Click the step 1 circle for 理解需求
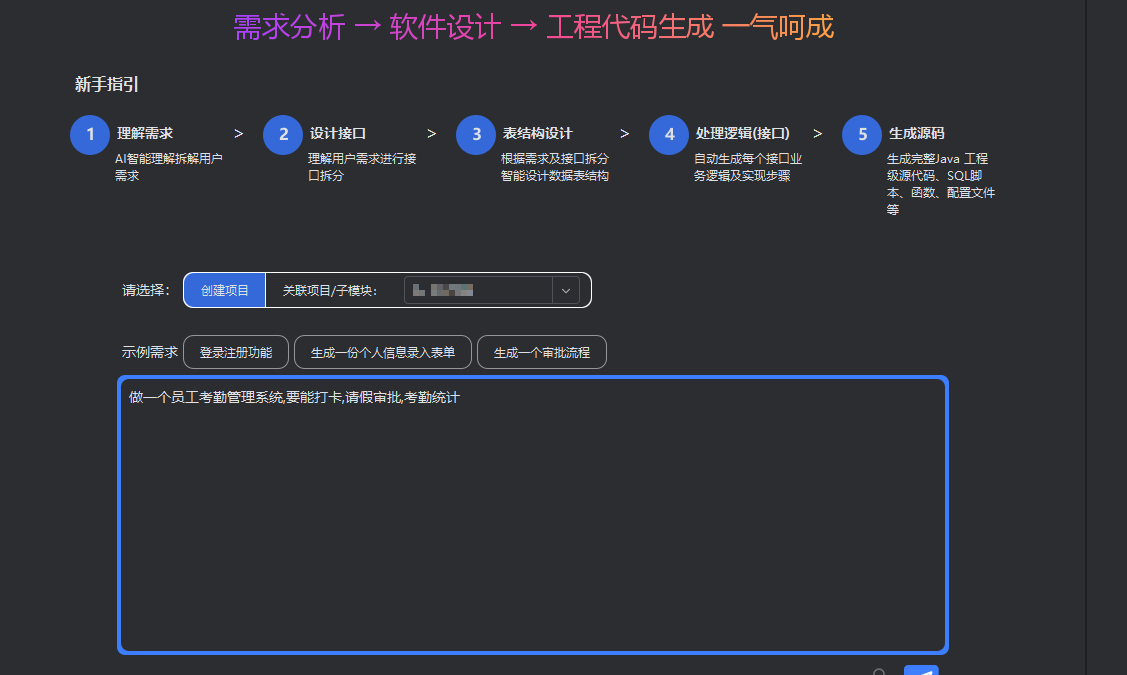The width and height of the screenshot is (1127, 675). (90, 134)
